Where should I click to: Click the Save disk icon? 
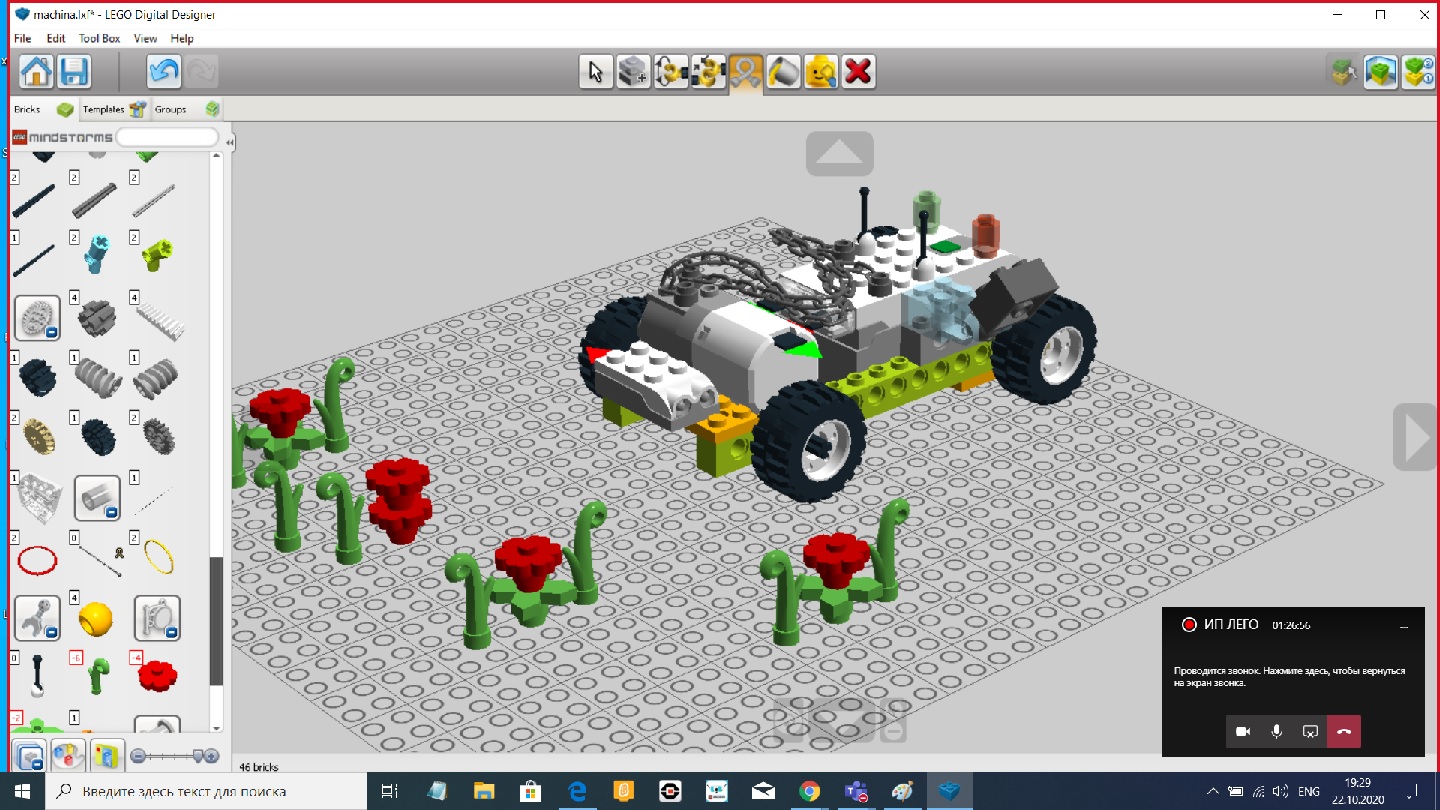click(74, 72)
